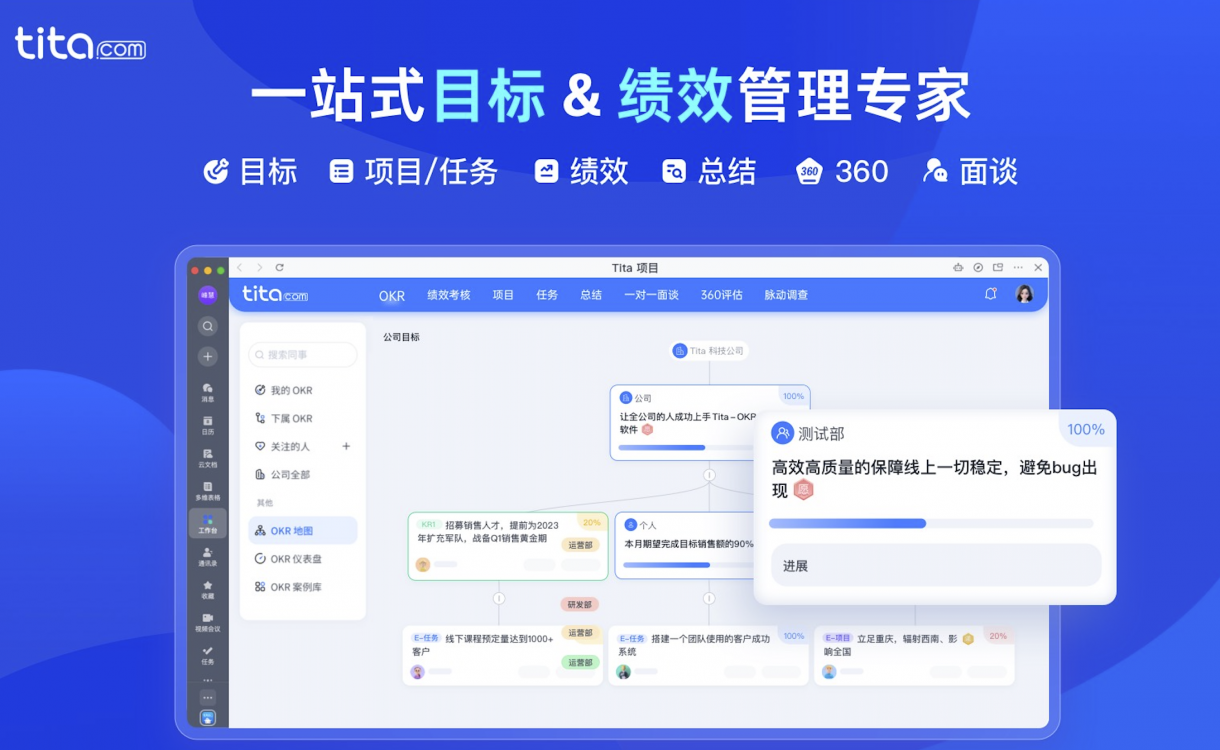1220x750 pixels.
Task: Select the 通讯录 contacts sidebar icon
Action: (x=208, y=556)
